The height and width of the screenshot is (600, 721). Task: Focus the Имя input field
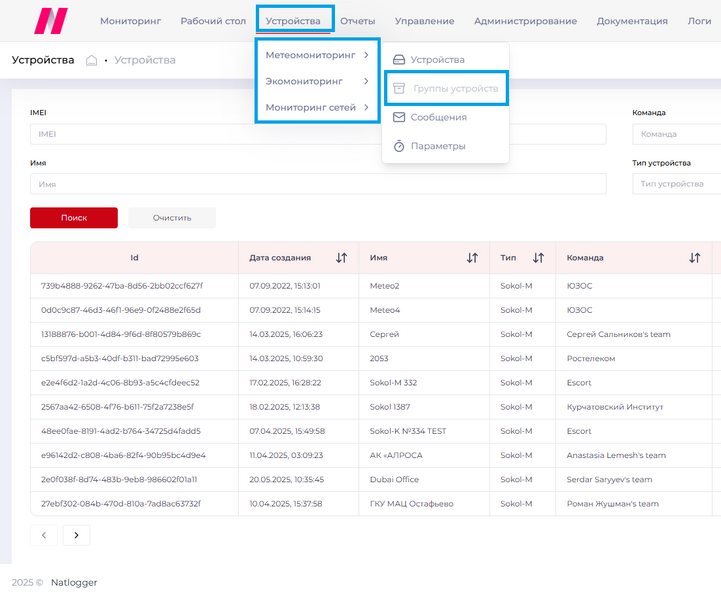[318, 184]
